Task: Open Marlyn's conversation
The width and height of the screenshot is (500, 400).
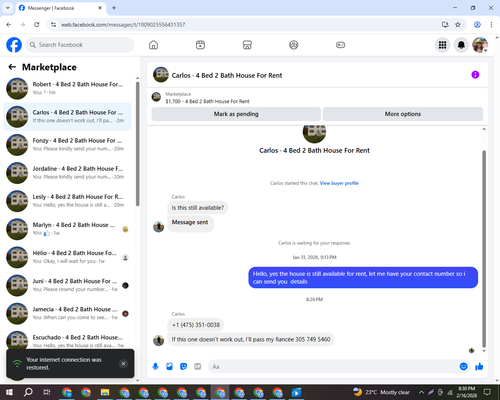Action: 67,229
